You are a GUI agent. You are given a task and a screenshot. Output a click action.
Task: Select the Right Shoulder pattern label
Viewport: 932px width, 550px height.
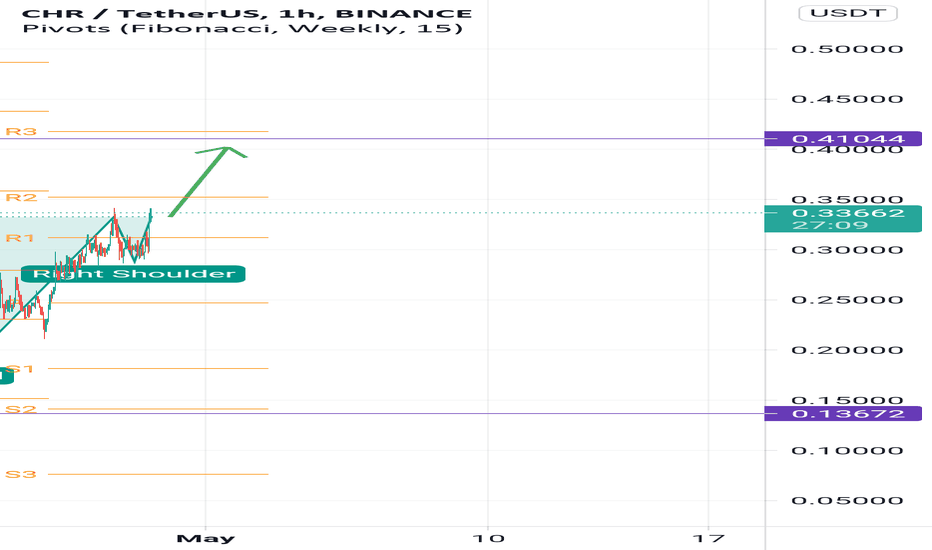coord(133,274)
